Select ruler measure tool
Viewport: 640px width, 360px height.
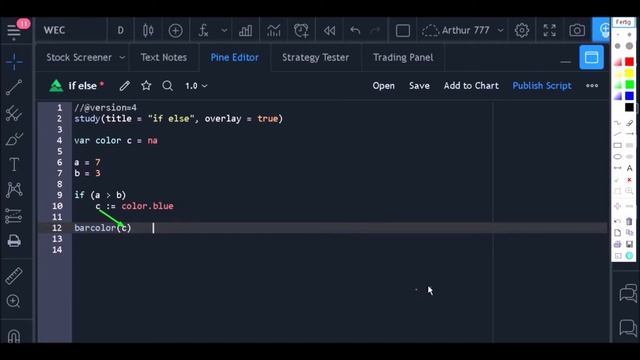(13, 276)
